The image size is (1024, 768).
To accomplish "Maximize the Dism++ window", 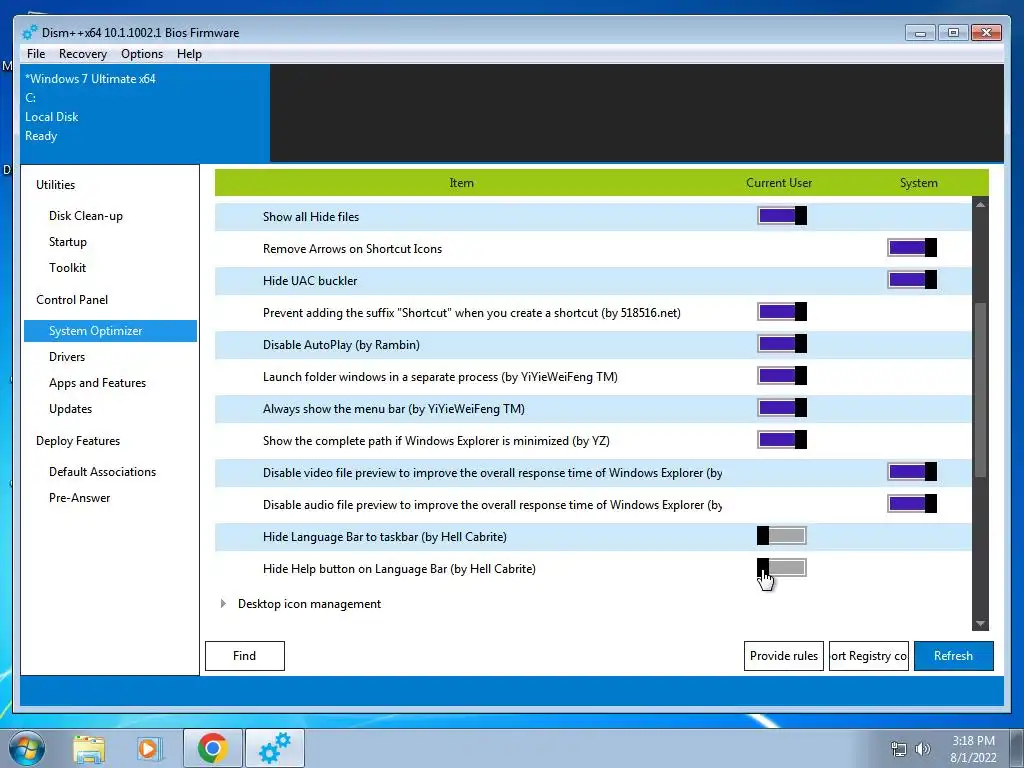I will 953,33.
